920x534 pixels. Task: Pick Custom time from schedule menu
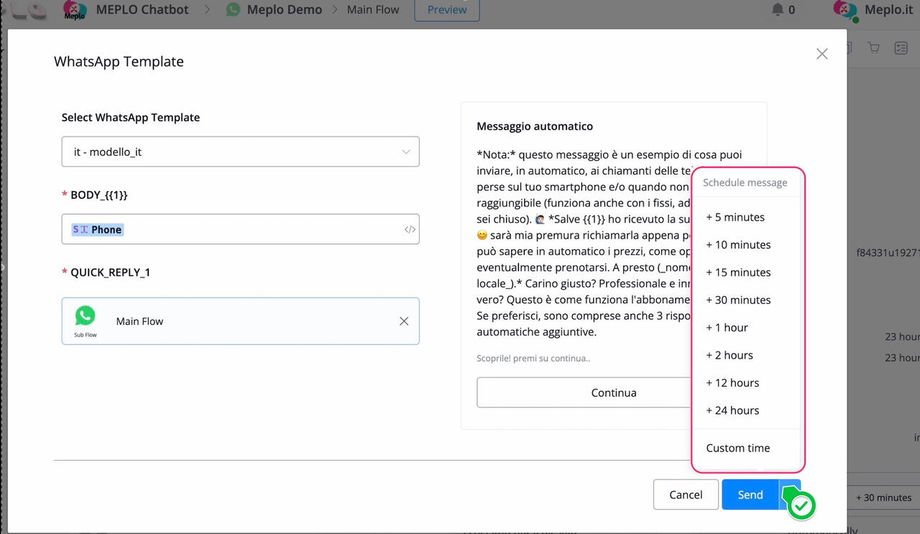[738, 448]
